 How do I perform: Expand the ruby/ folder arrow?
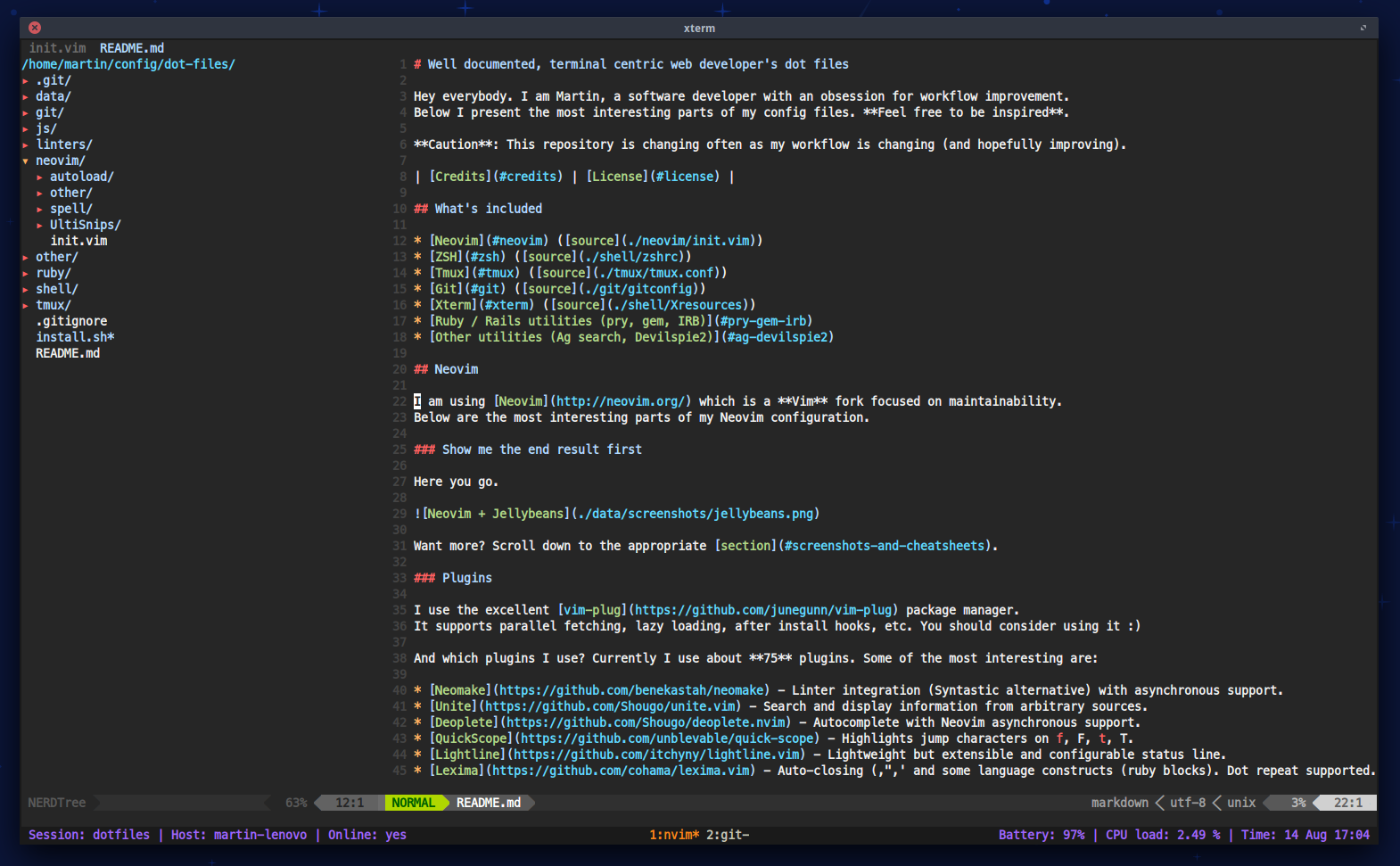point(26,274)
